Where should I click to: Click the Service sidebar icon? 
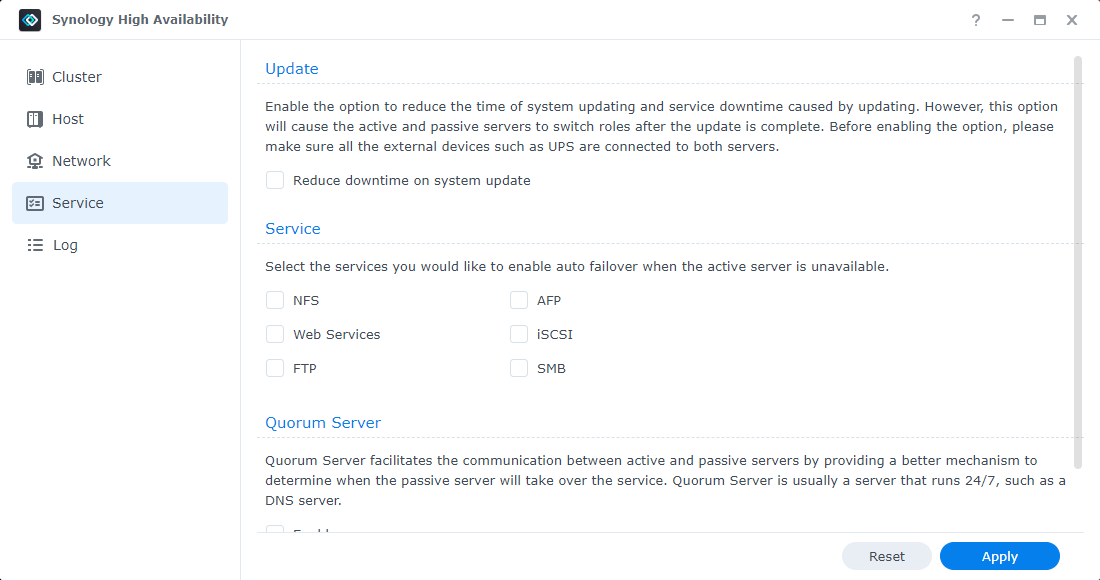pyautogui.click(x=37, y=202)
